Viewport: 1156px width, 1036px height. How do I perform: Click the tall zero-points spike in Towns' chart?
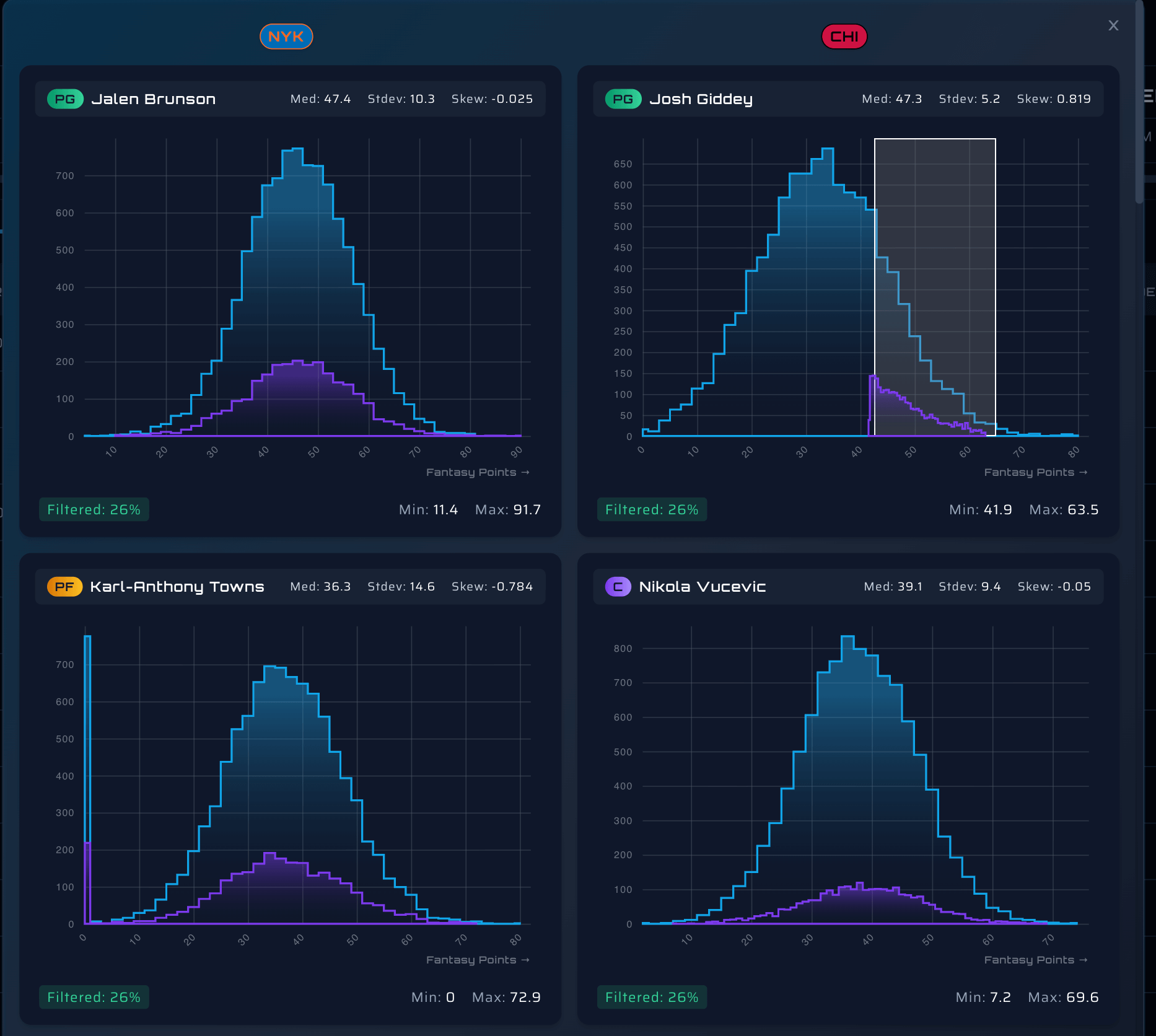pos(87,744)
